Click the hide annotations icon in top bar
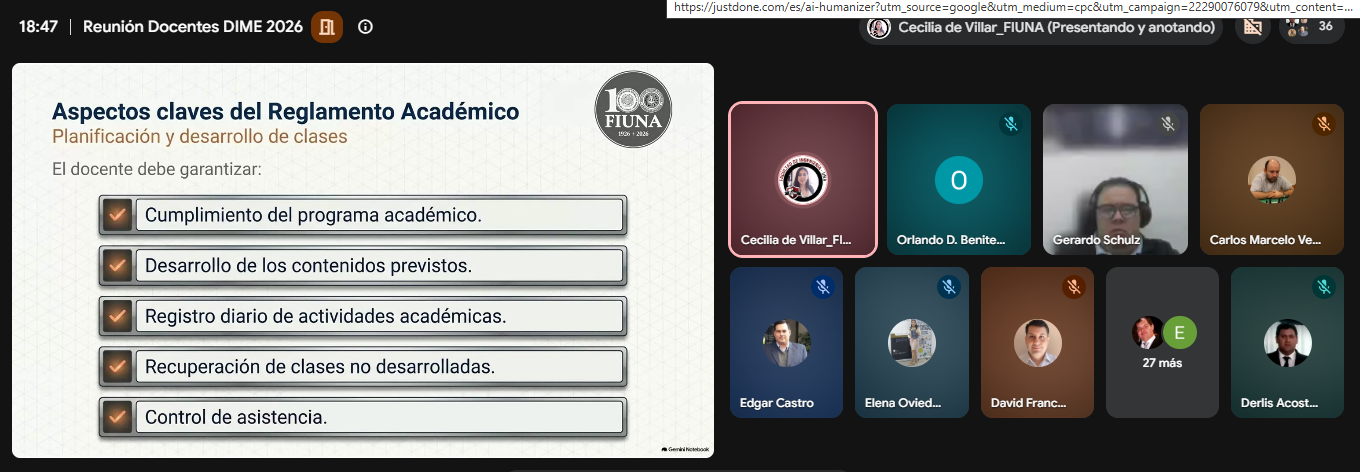 tap(1252, 27)
